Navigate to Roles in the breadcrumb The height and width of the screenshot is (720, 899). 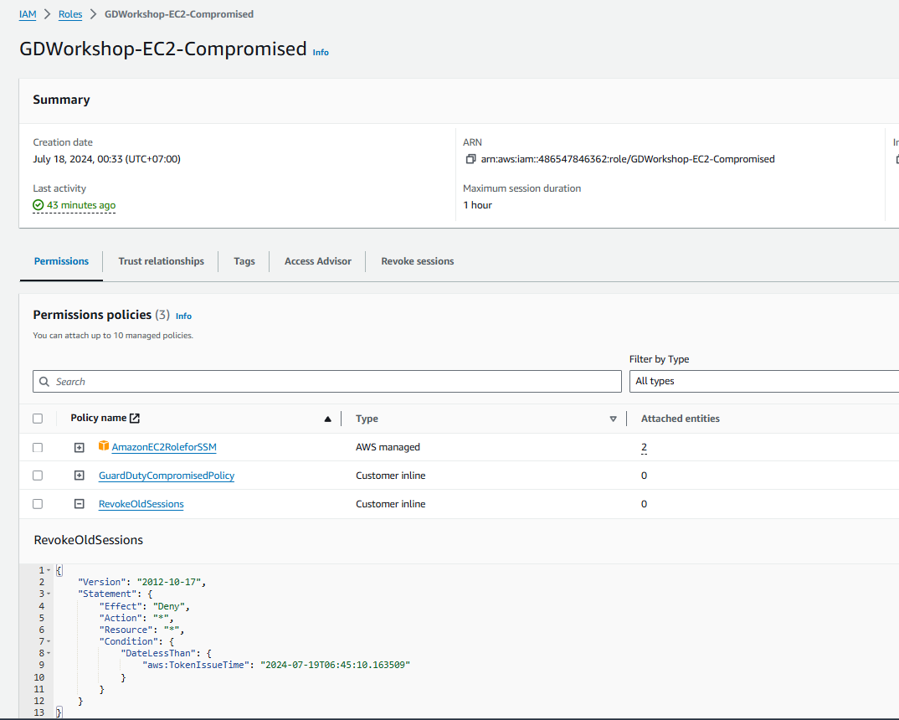(70, 14)
